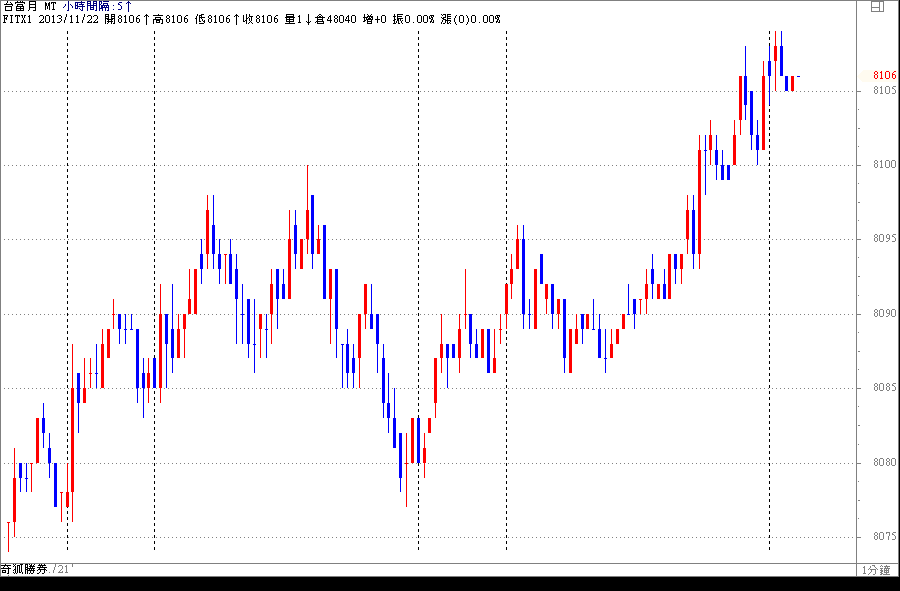This screenshot has height=591, width=900.
Task: Click the 8075 price axis label
Action: tap(883, 537)
